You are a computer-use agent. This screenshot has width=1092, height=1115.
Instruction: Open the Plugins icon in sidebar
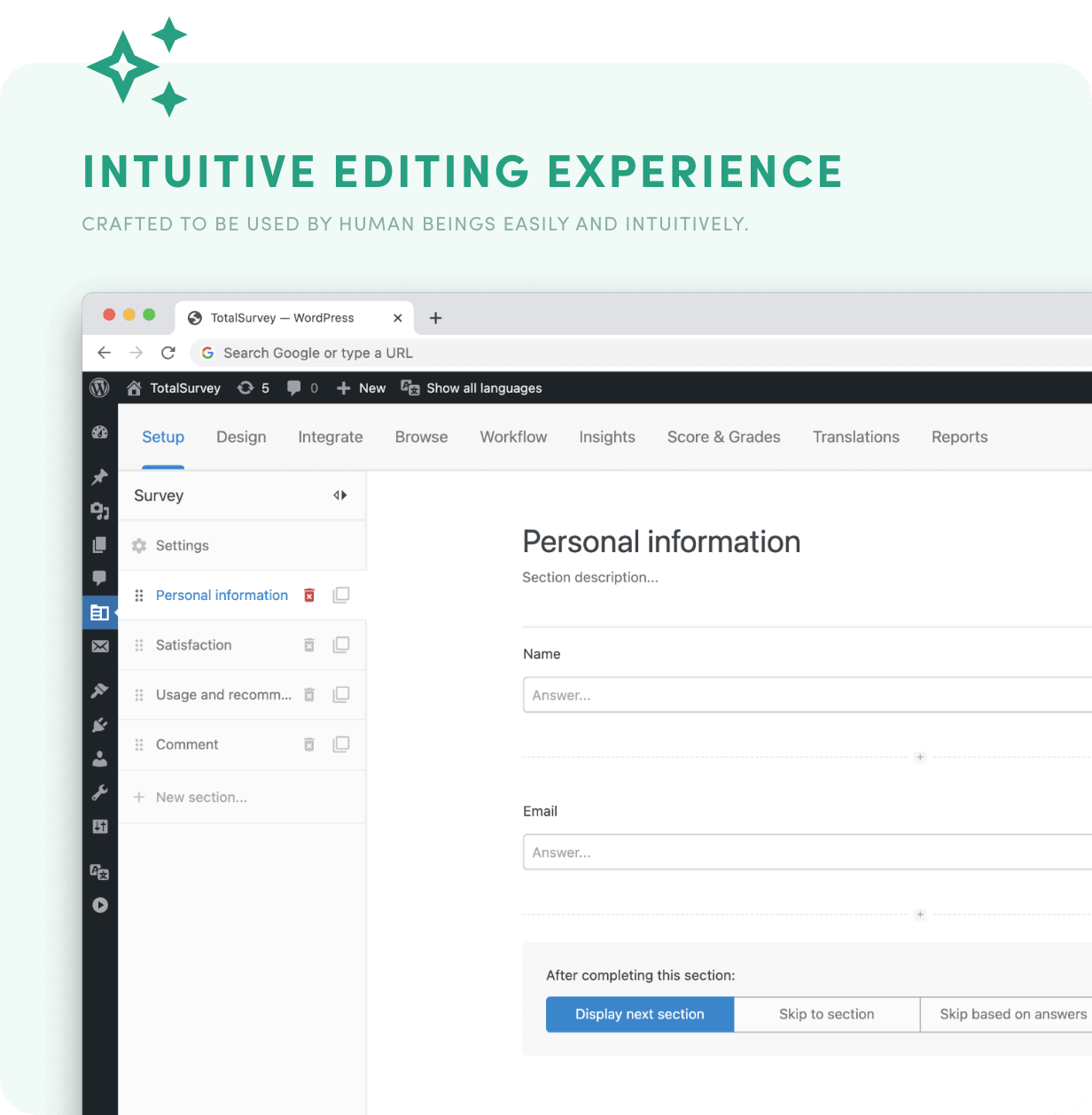tap(100, 725)
